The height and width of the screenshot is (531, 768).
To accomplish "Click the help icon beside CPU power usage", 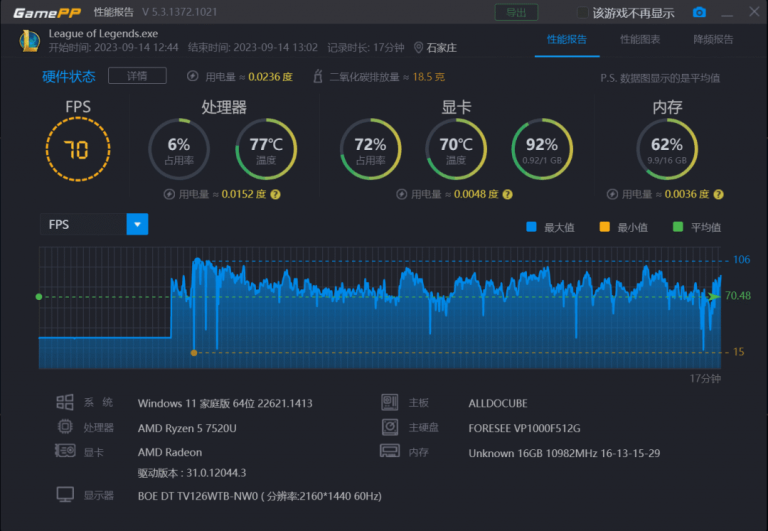I will (x=275, y=194).
